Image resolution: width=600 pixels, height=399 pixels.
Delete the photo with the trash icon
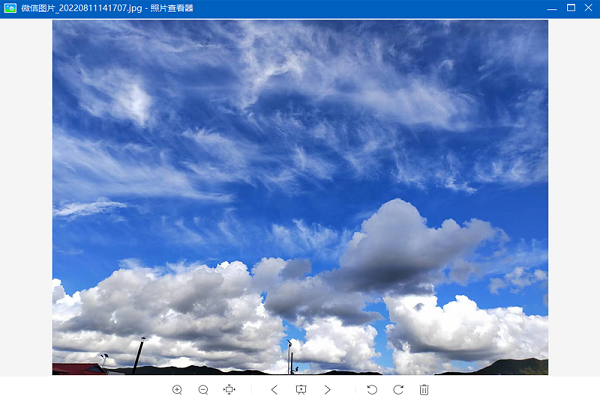(424, 389)
